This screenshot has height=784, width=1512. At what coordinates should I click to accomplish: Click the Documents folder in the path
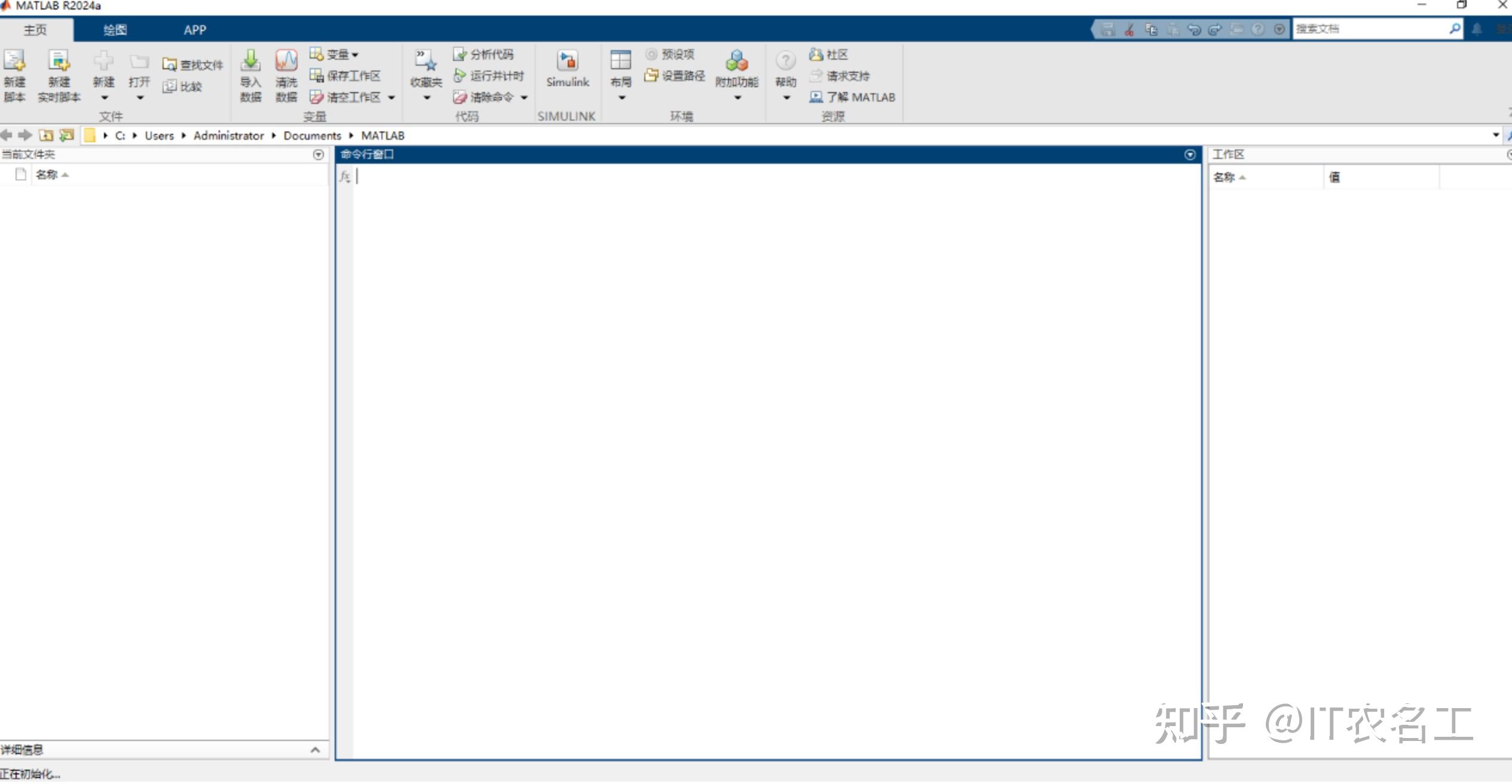coord(312,136)
